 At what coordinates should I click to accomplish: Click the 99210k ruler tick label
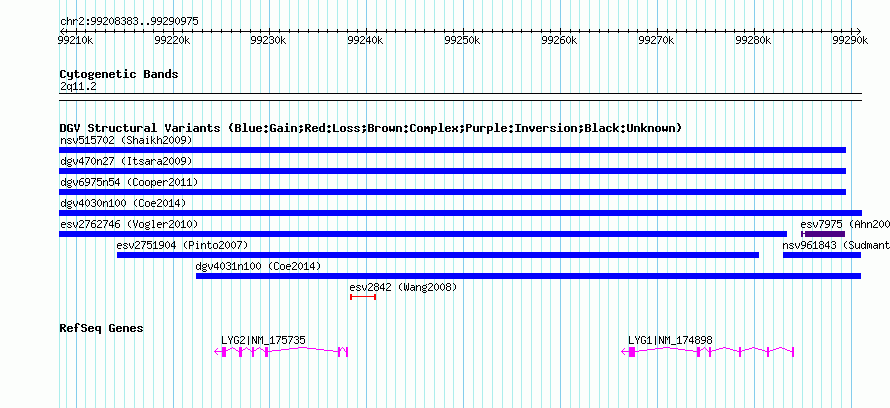coord(75,40)
